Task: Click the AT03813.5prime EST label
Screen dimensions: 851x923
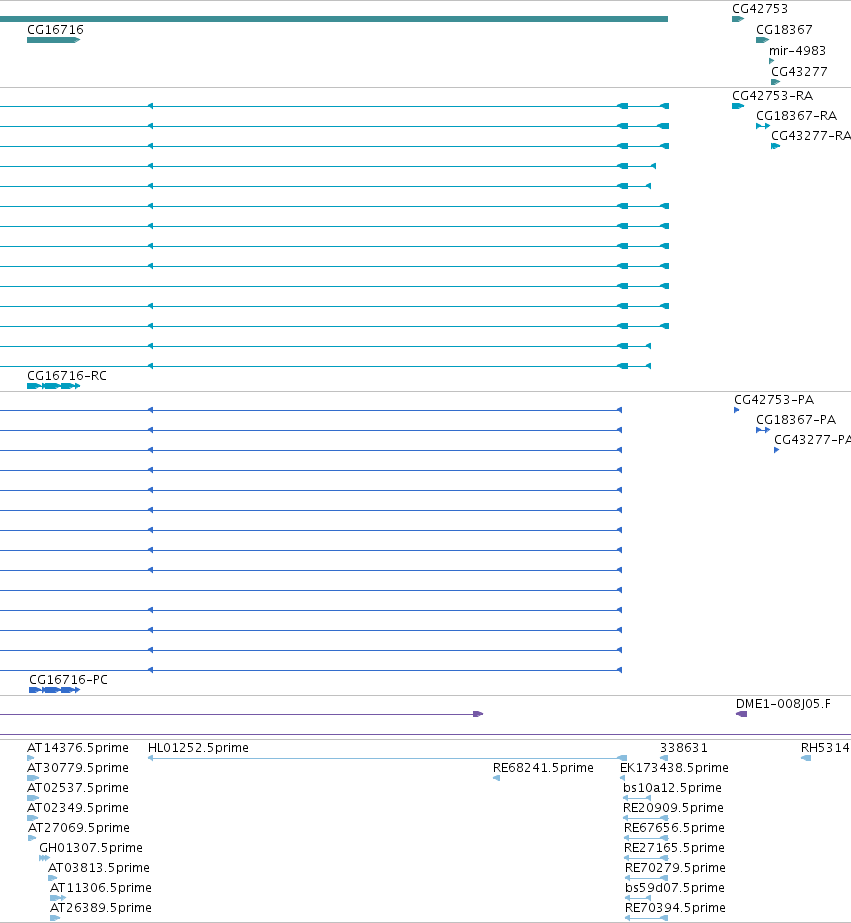Action: (x=99, y=868)
